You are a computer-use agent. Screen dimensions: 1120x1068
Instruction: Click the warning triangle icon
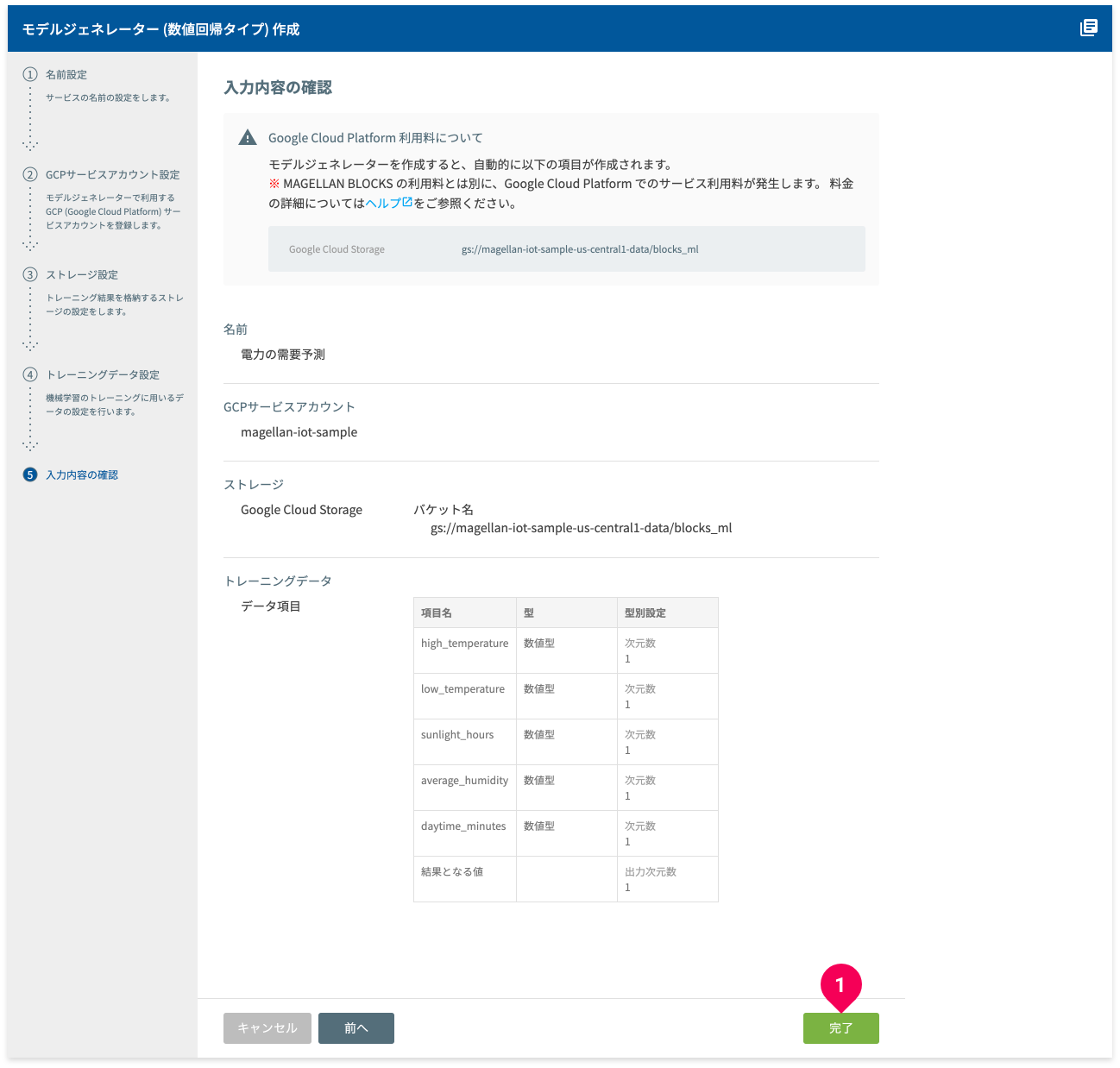[x=248, y=137]
